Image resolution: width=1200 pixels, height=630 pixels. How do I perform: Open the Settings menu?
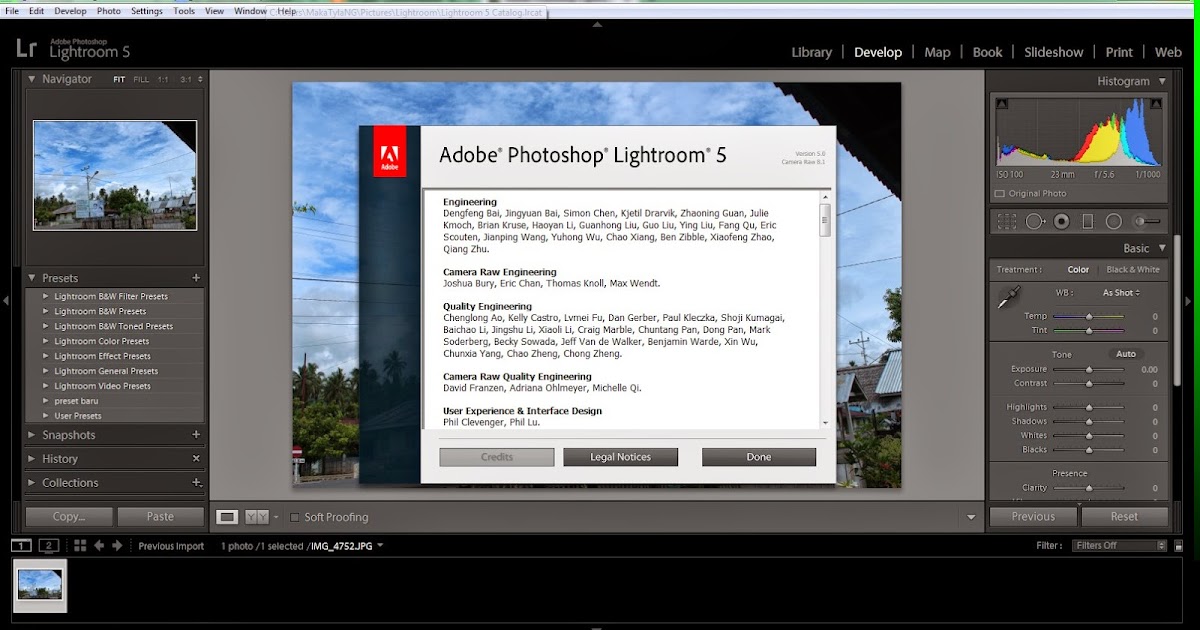[x=146, y=11]
